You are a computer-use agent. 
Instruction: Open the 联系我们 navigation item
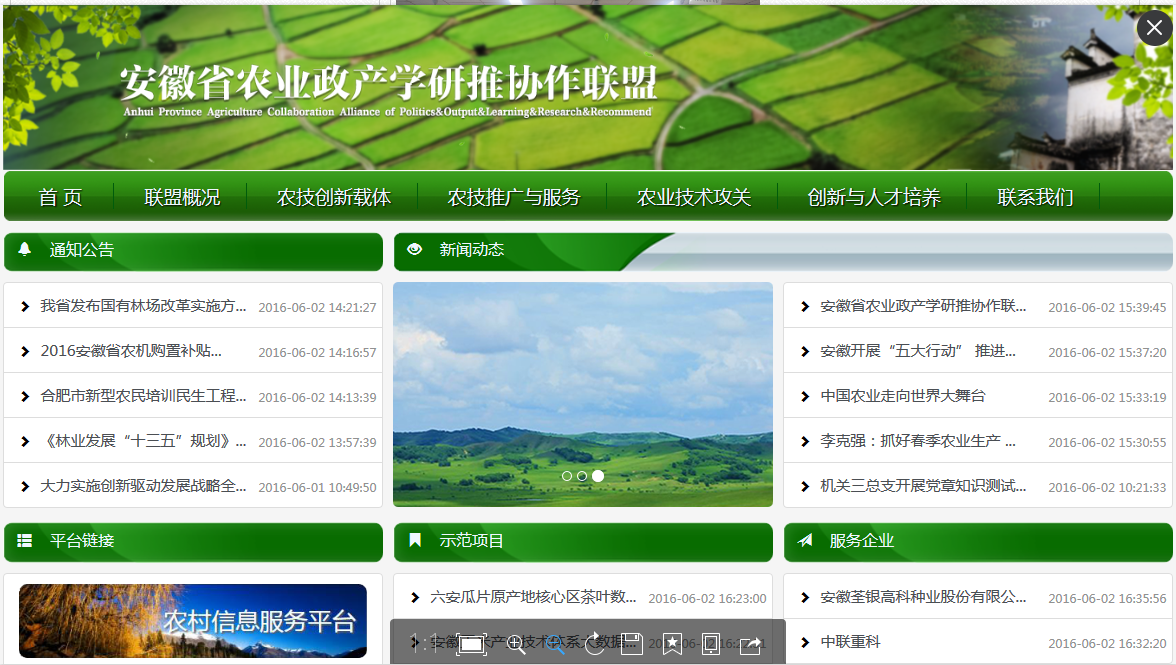(1035, 197)
